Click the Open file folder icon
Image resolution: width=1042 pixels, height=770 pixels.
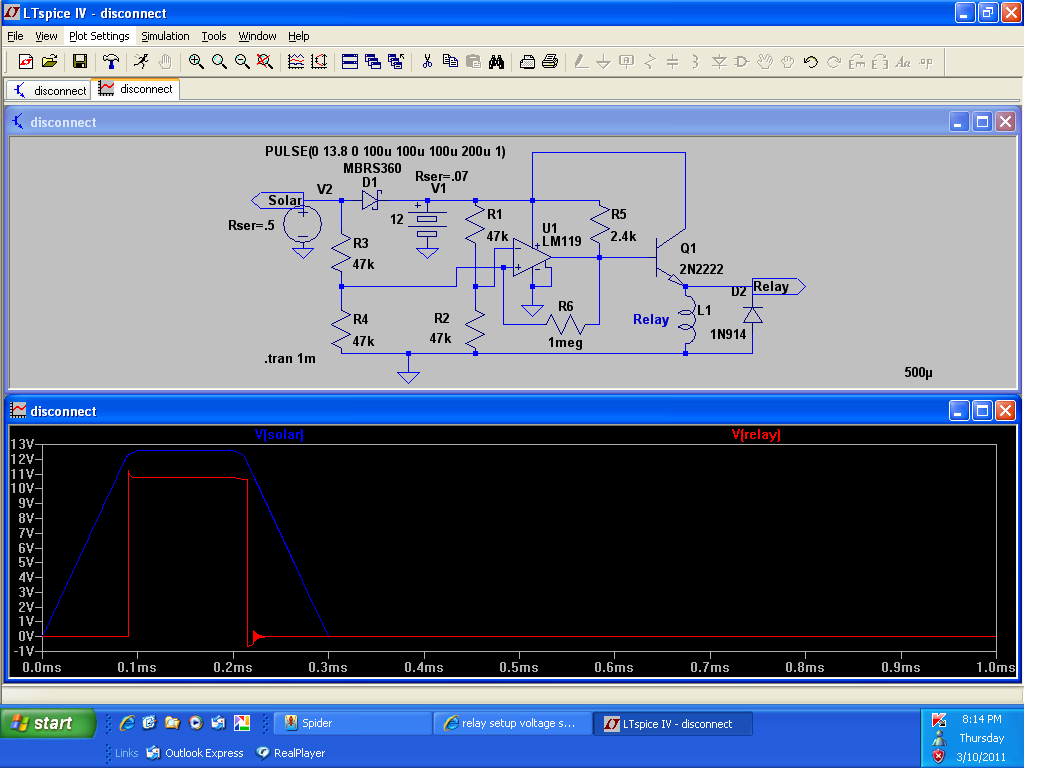click(x=49, y=62)
